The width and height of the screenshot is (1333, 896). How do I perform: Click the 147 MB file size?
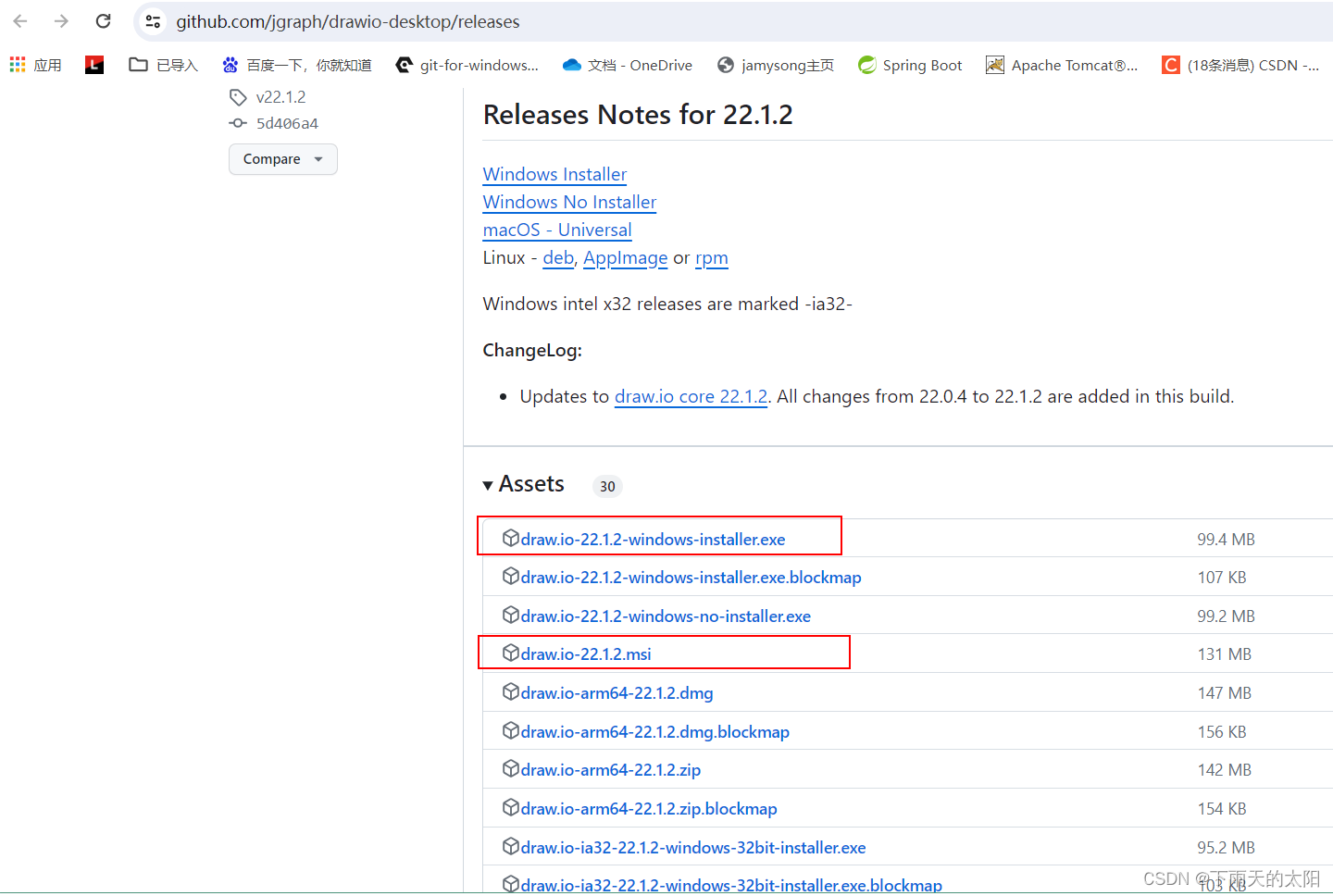click(x=1224, y=693)
